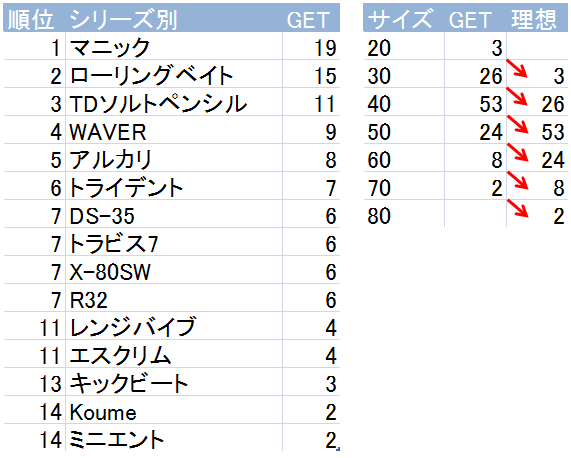
Task: Select the TDソルトペンシル cell
Action: (x=174, y=102)
